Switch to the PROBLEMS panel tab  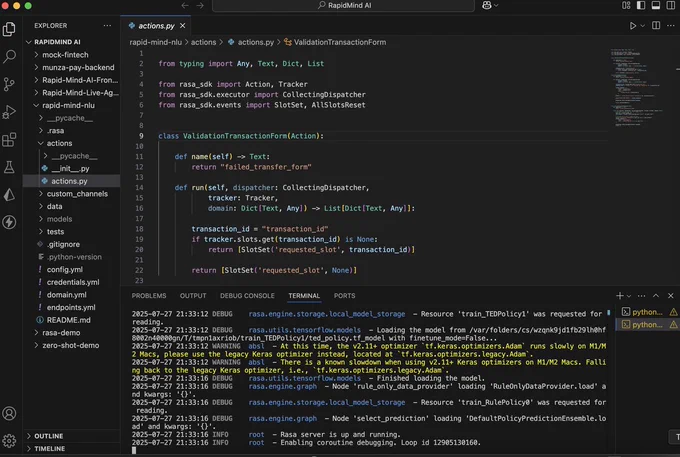(149, 296)
